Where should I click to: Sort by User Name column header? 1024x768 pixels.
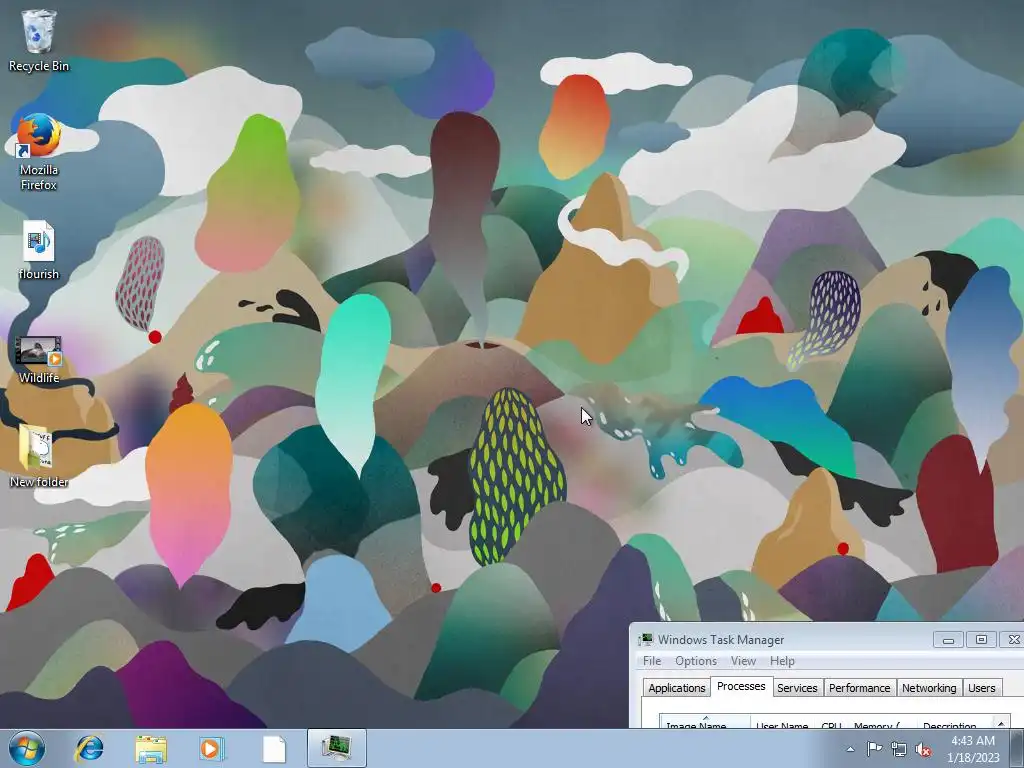[782, 724]
